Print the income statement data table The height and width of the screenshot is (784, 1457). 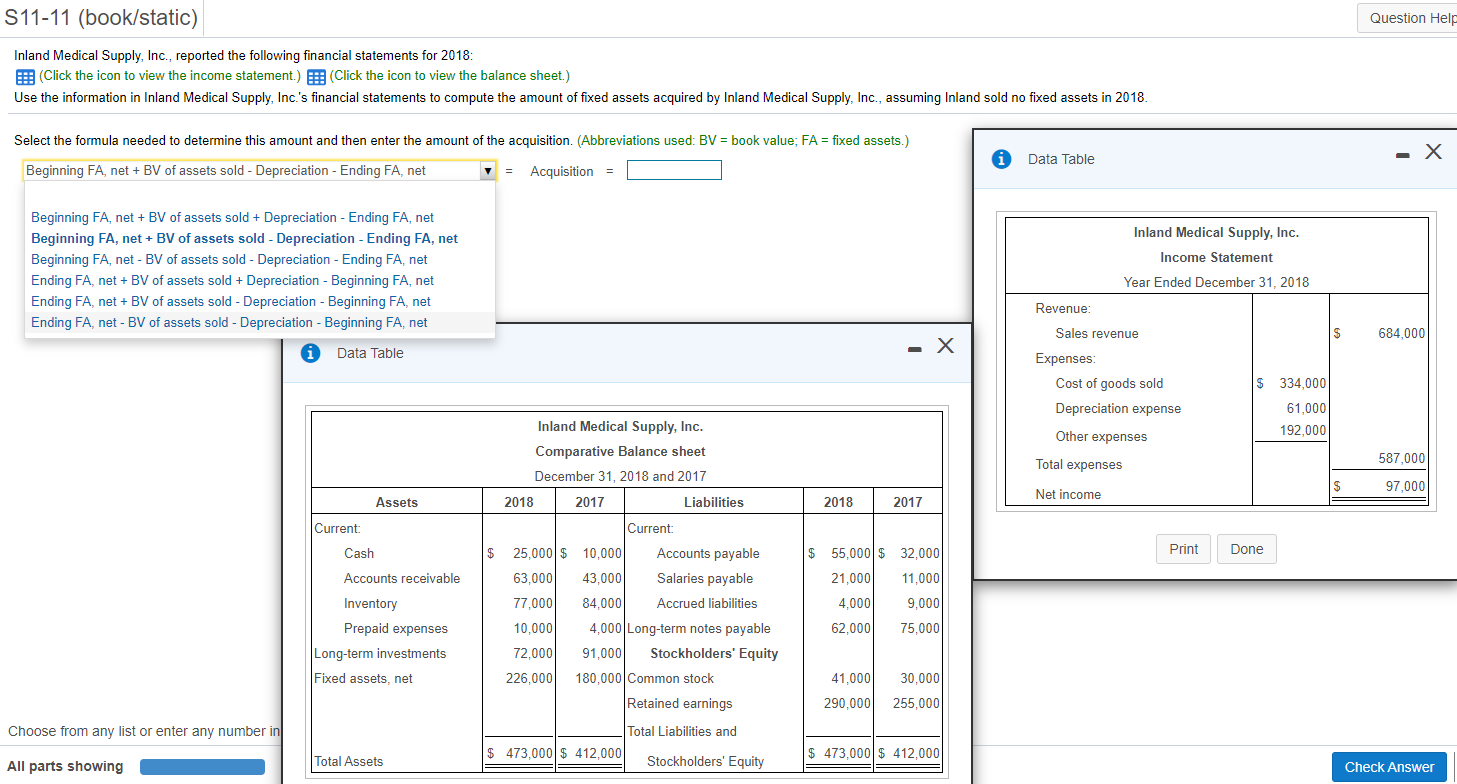[x=1184, y=549]
